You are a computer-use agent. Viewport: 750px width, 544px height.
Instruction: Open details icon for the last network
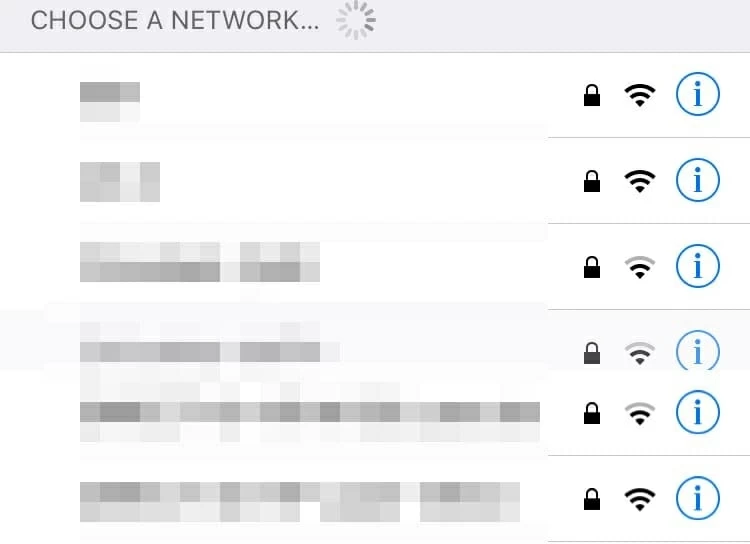[697, 498]
